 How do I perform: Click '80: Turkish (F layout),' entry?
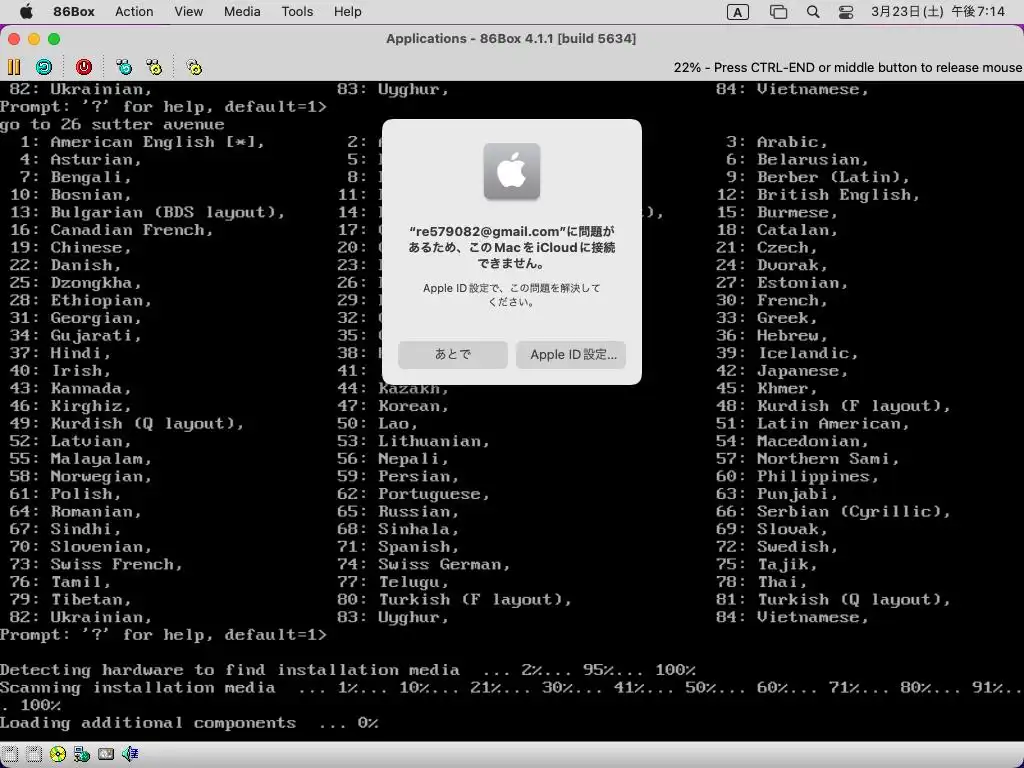point(455,600)
